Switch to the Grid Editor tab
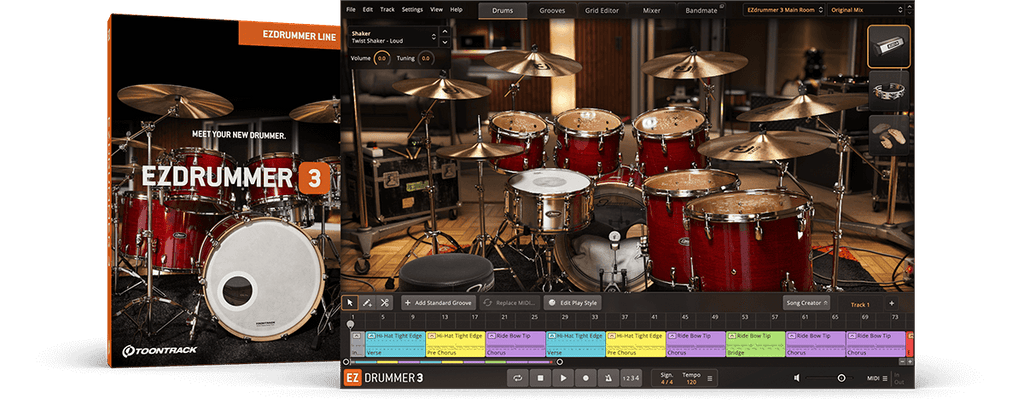 [x=601, y=10]
